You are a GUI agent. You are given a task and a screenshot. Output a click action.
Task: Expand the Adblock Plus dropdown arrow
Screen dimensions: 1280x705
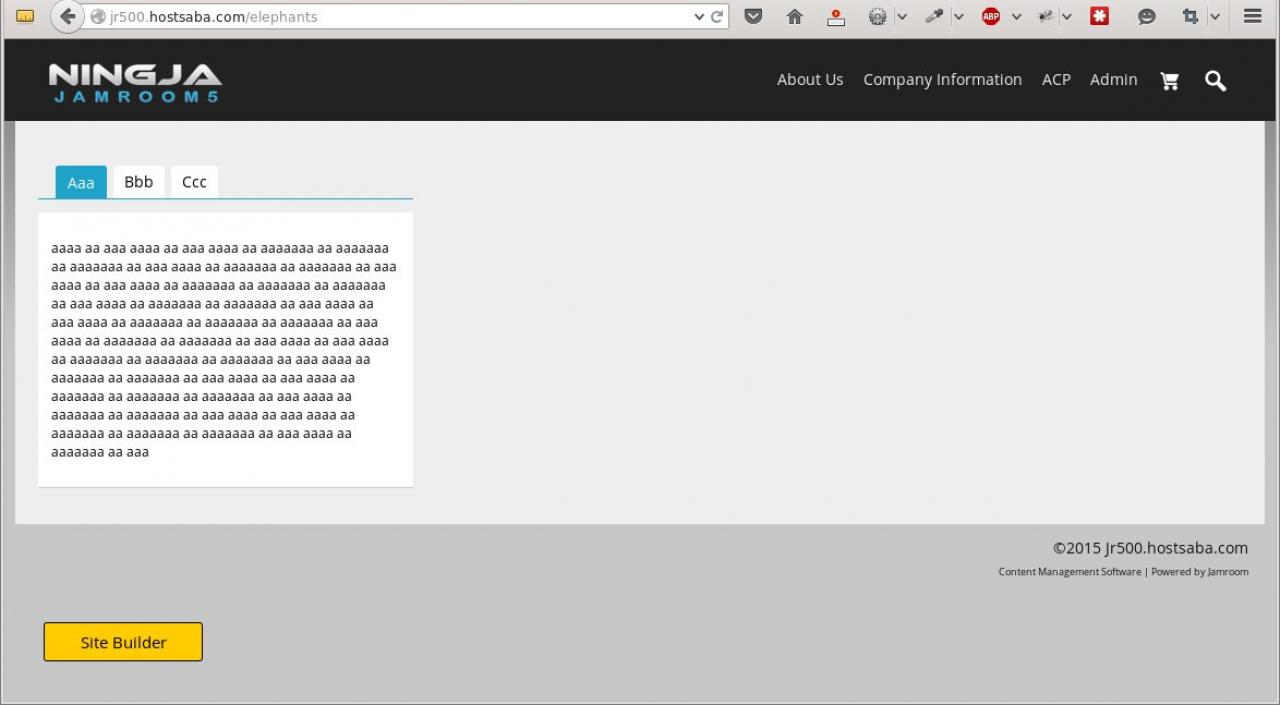(x=1016, y=16)
